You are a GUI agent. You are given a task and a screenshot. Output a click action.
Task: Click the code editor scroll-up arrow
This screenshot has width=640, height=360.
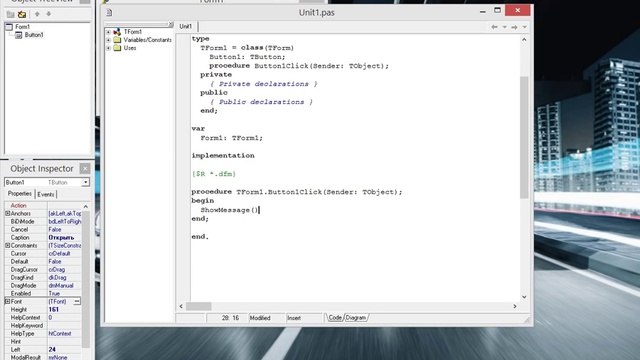(x=524, y=40)
